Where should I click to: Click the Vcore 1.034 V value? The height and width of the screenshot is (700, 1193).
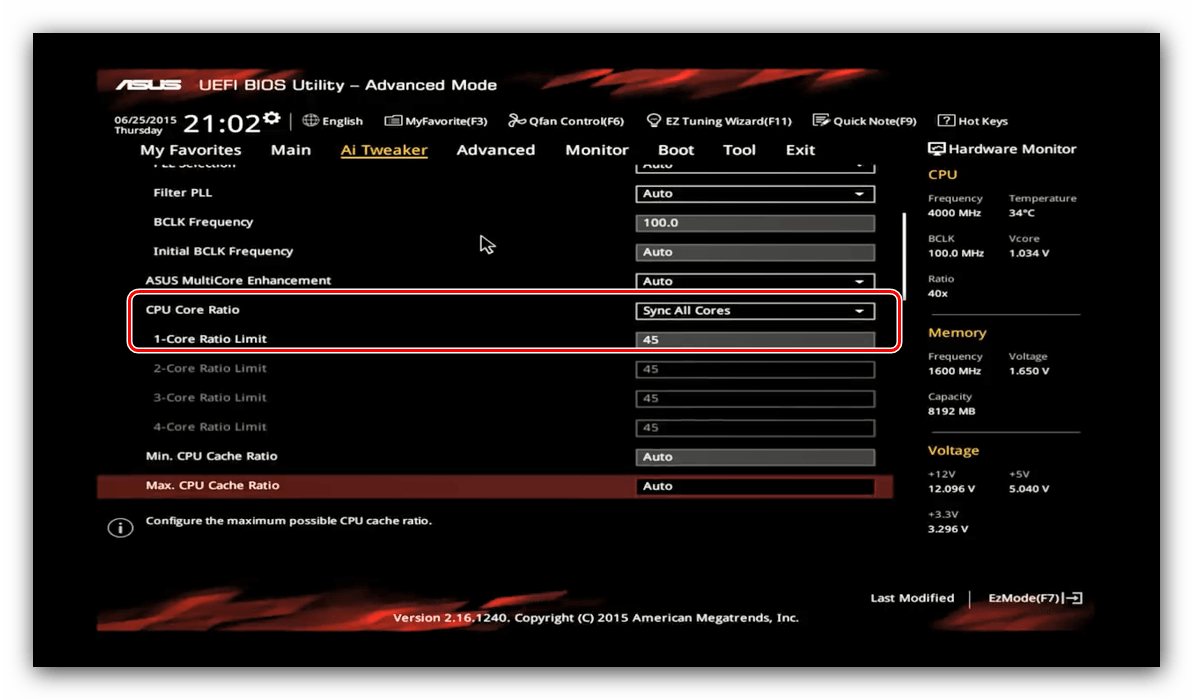pos(1029,253)
